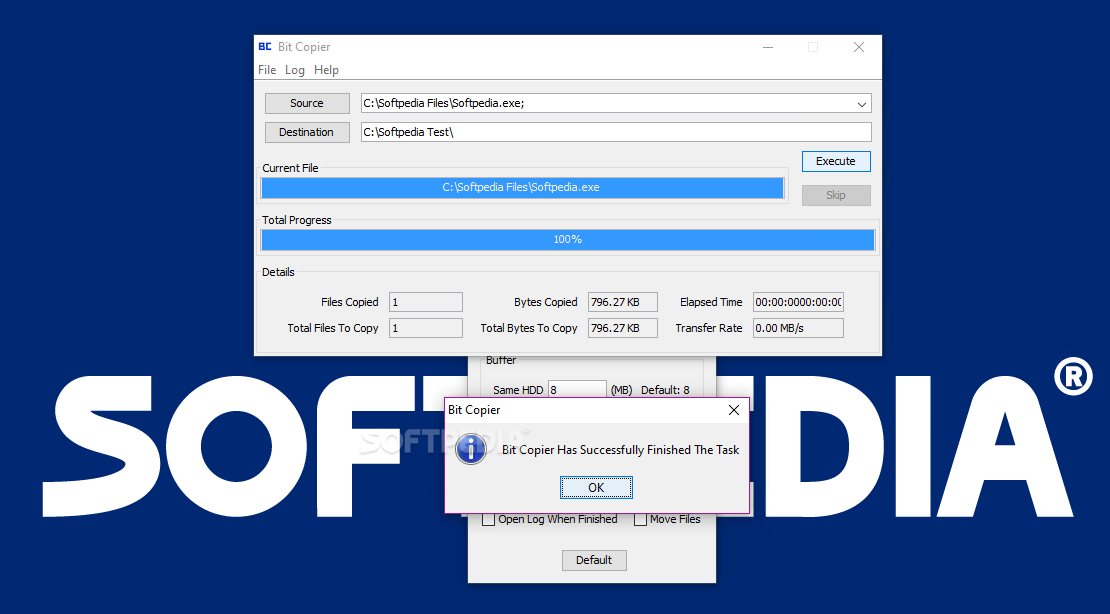
Task: Click the Same HDD buffer field
Action: pyautogui.click(x=578, y=390)
